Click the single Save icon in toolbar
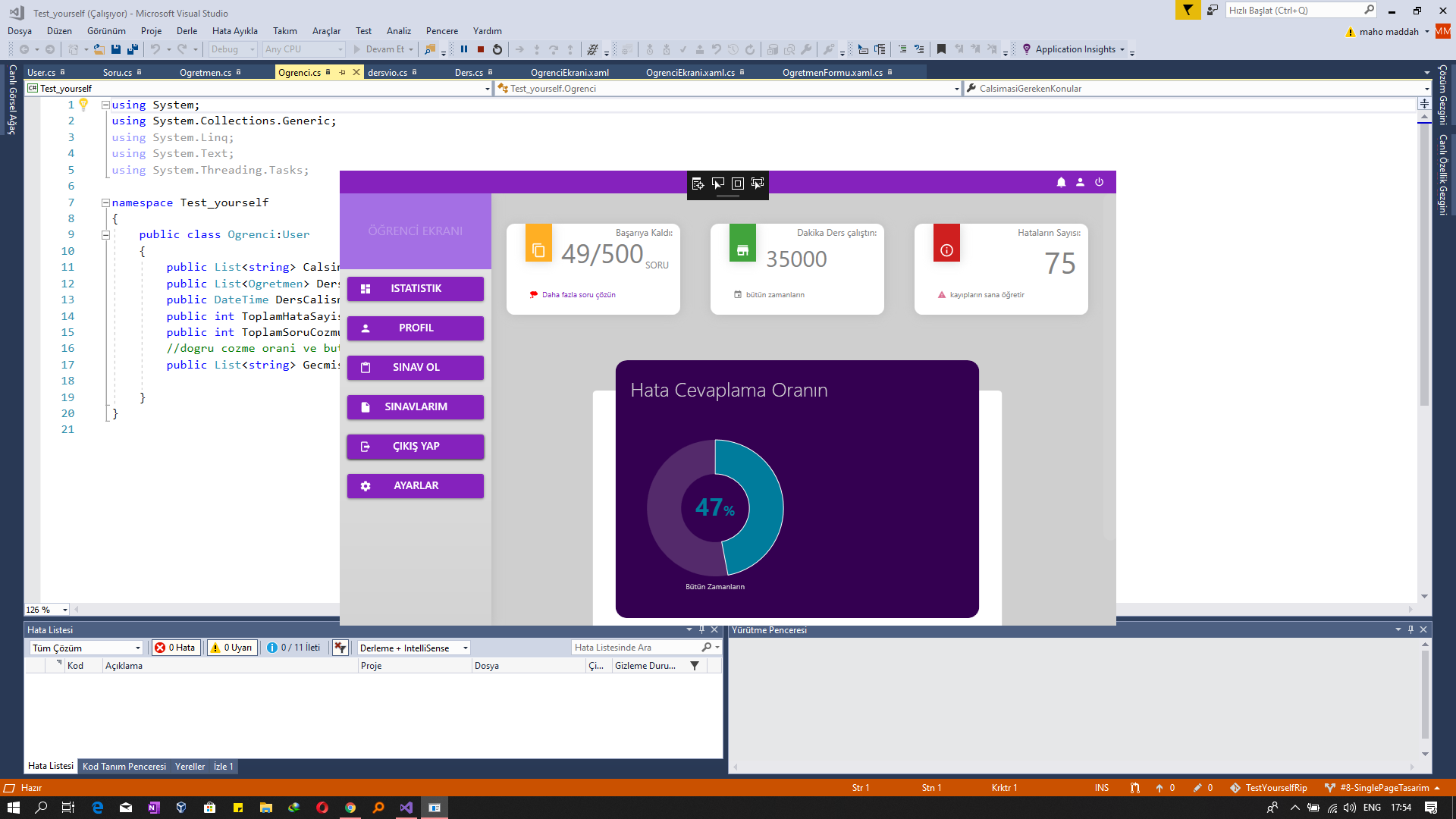The width and height of the screenshot is (1456, 819). point(116,49)
